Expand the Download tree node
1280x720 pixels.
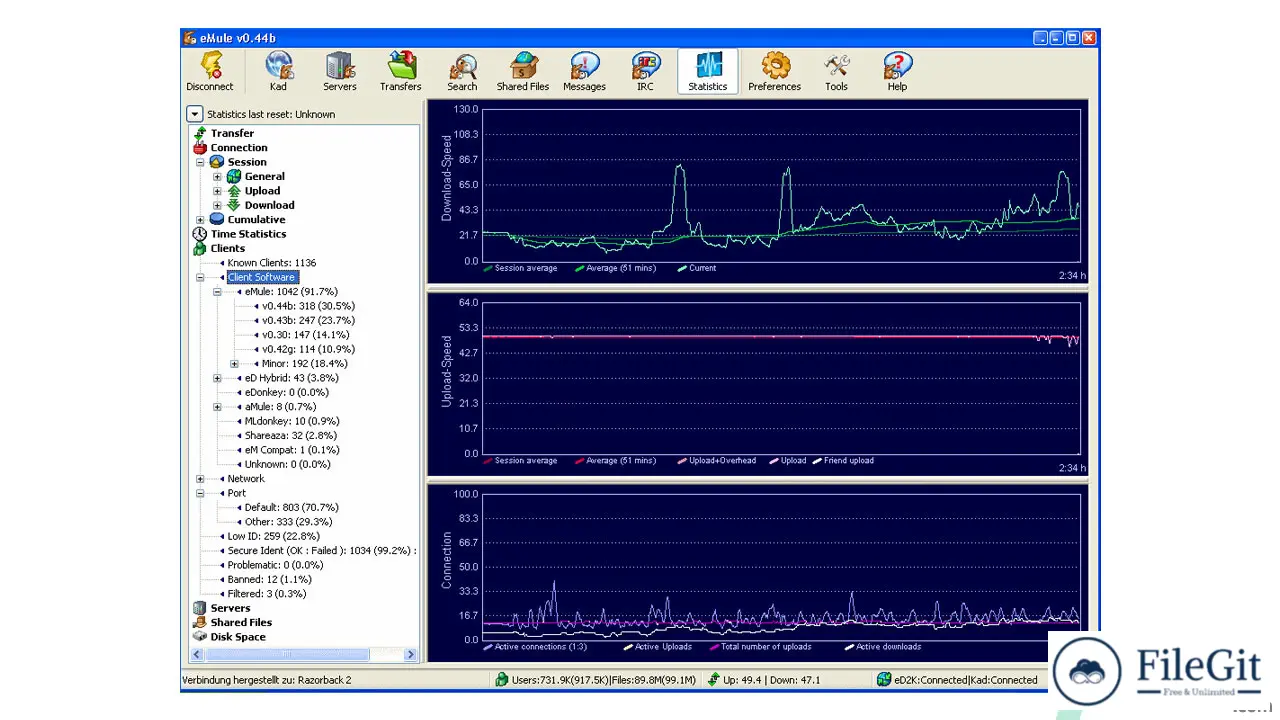(x=217, y=205)
